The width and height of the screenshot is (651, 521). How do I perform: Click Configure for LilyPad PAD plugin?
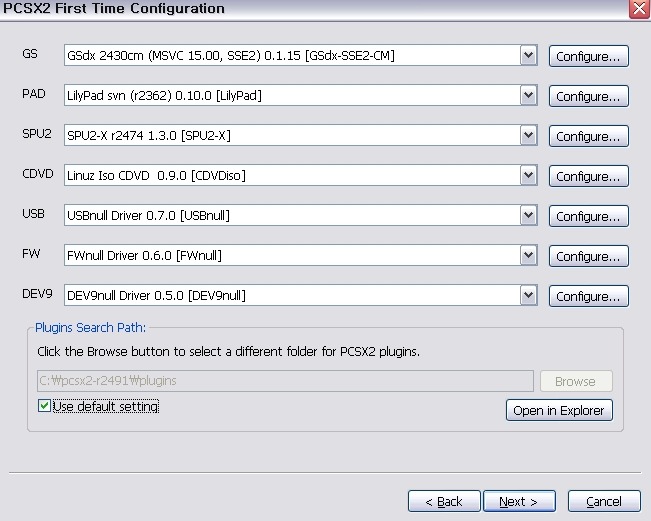point(588,97)
